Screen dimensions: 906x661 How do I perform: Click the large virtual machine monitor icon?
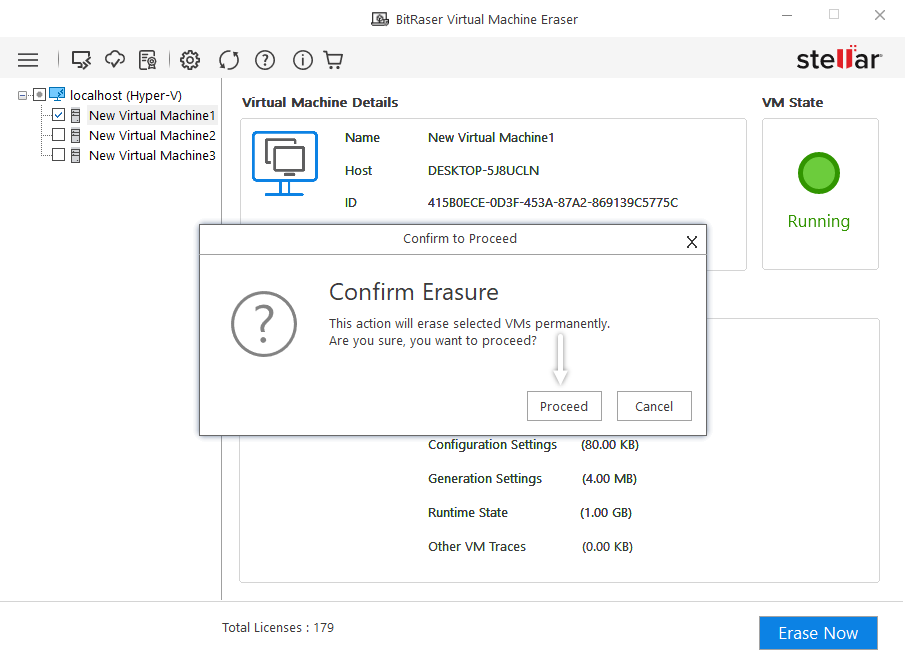coord(285,164)
